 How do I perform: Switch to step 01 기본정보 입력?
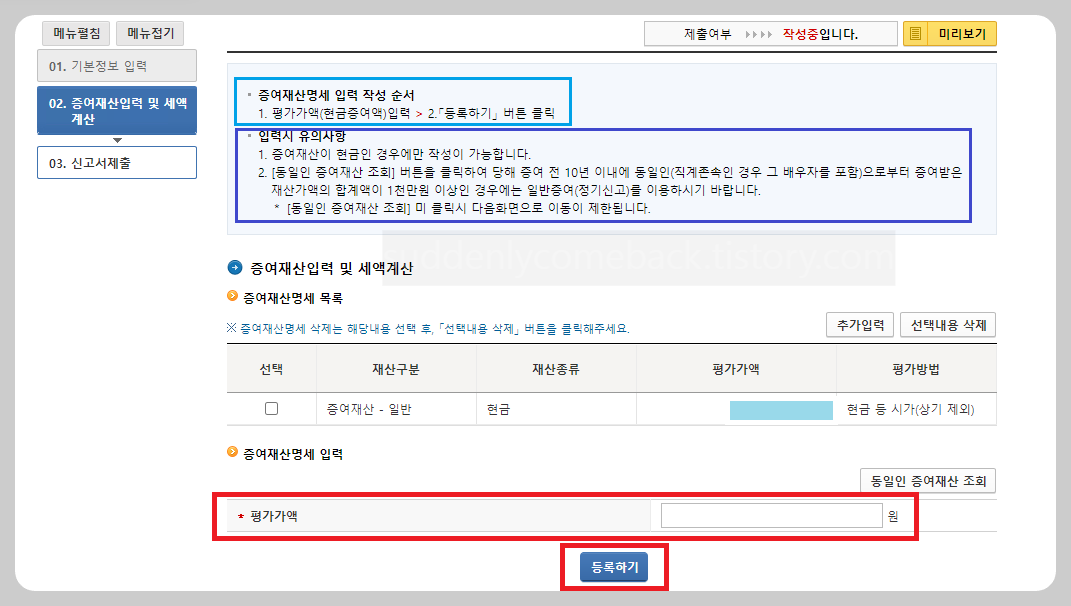pyautogui.click(x=116, y=67)
